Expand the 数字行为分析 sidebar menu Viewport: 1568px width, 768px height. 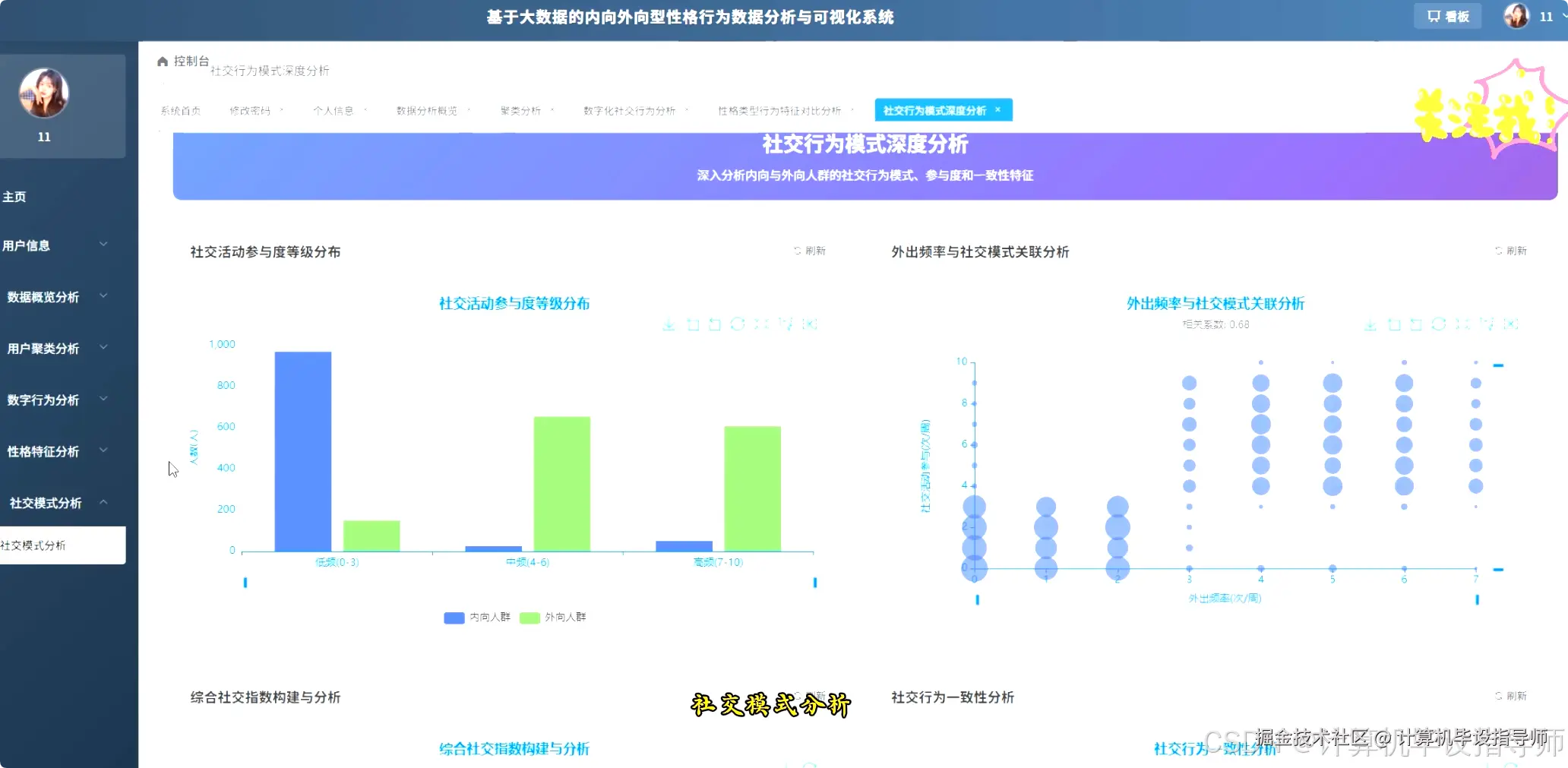coord(63,400)
